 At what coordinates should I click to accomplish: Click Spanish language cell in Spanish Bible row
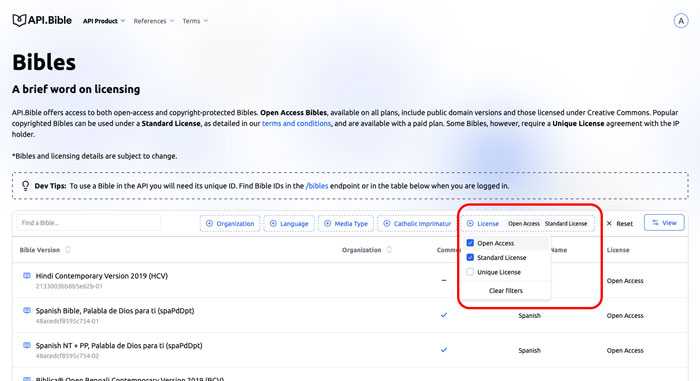(x=529, y=315)
